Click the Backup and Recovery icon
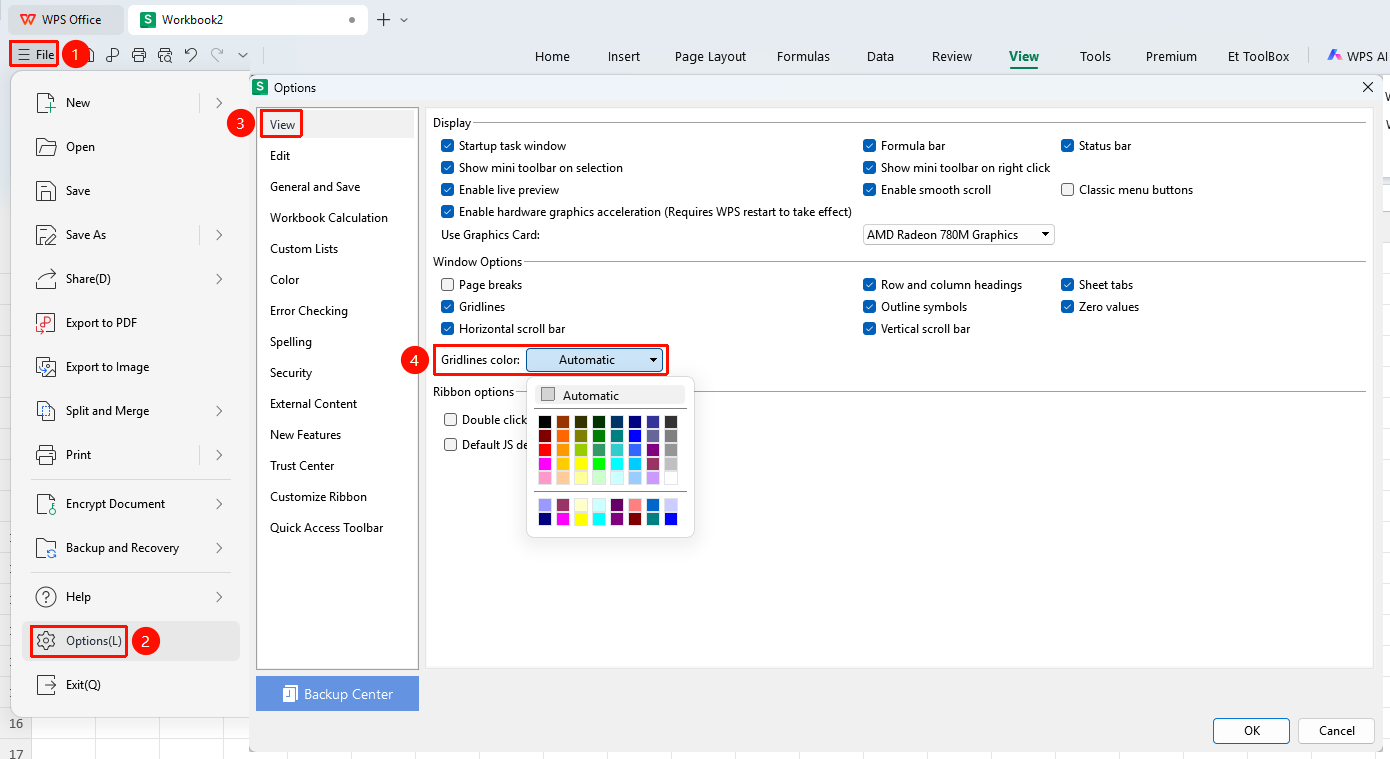Screen dimensions: 1390x759 (46, 548)
